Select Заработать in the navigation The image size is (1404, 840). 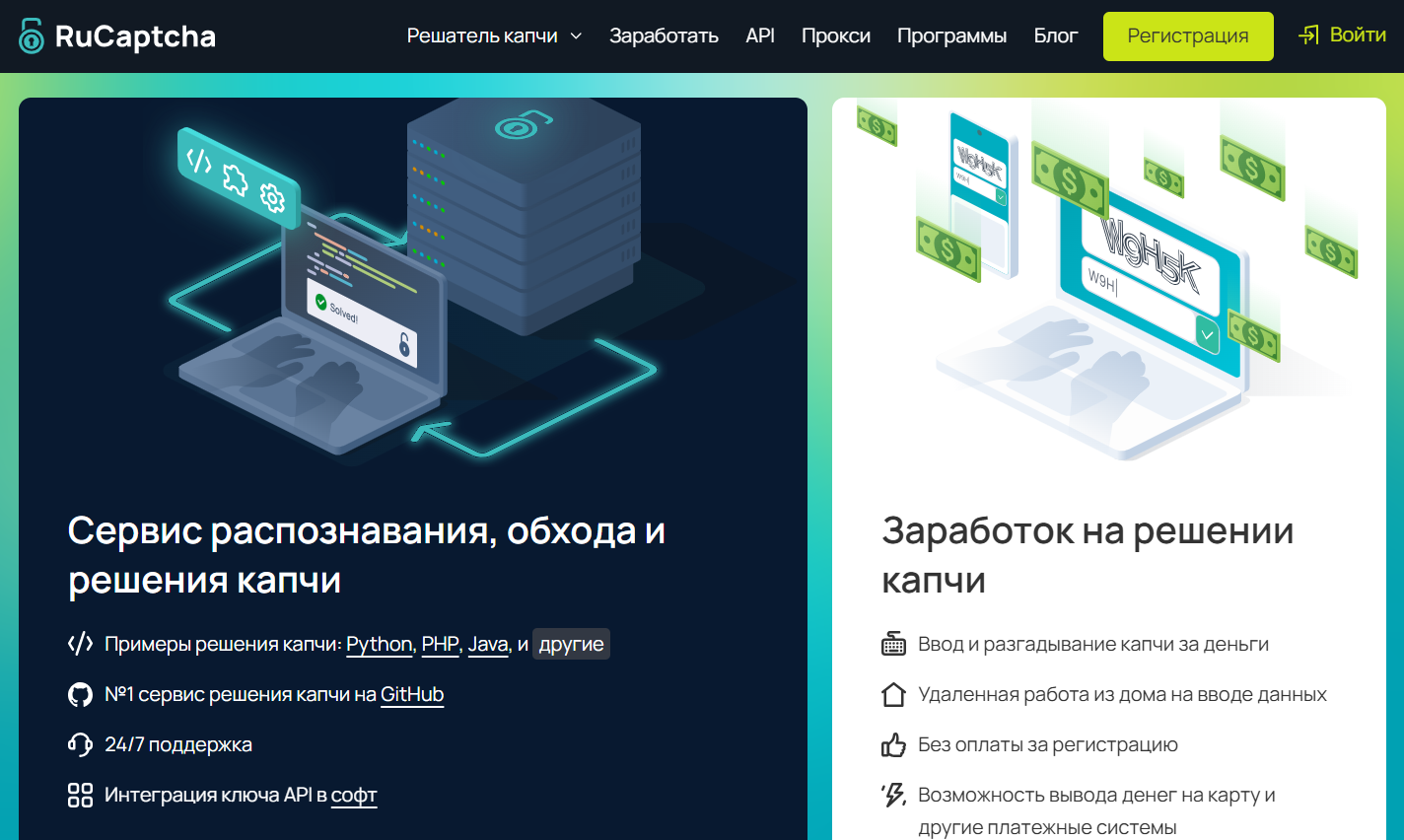pos(665,35)
